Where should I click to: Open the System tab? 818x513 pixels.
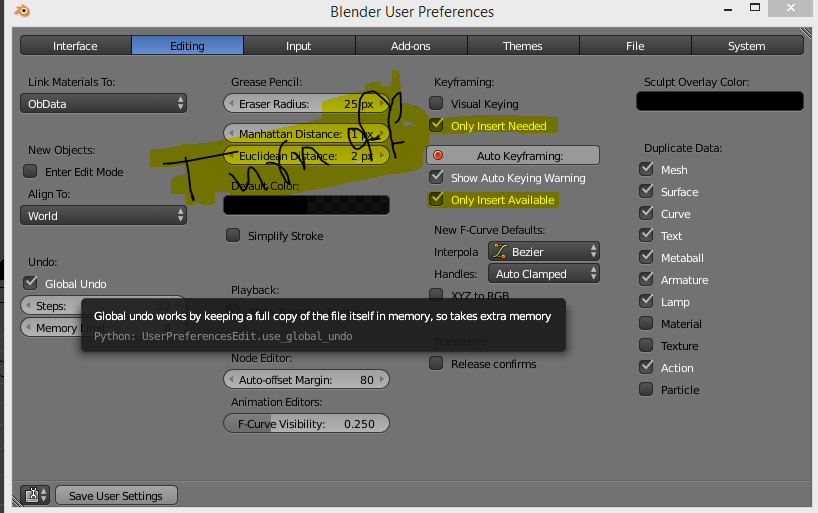pyautogui.click(x=747, y=45)
